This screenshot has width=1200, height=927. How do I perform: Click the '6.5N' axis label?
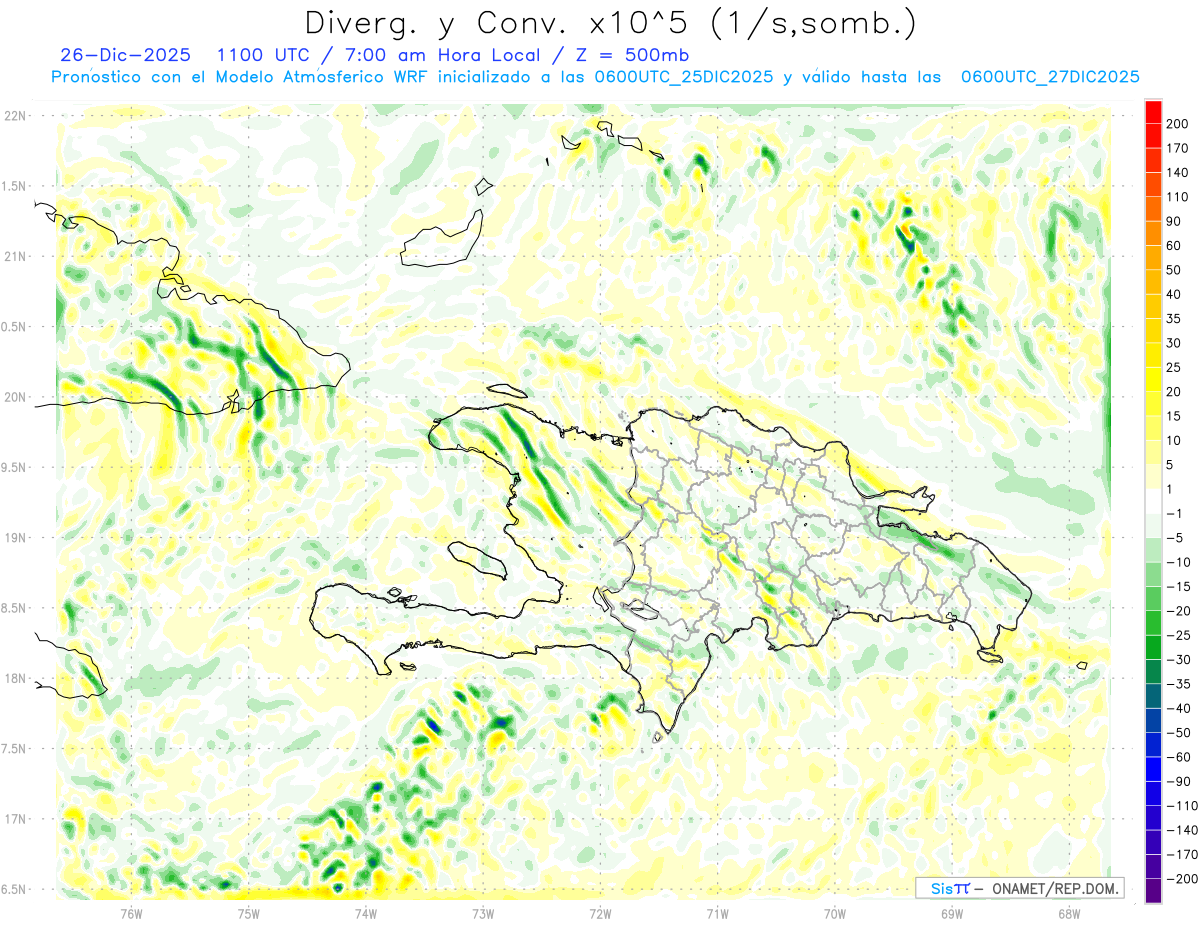click(15, 889)
